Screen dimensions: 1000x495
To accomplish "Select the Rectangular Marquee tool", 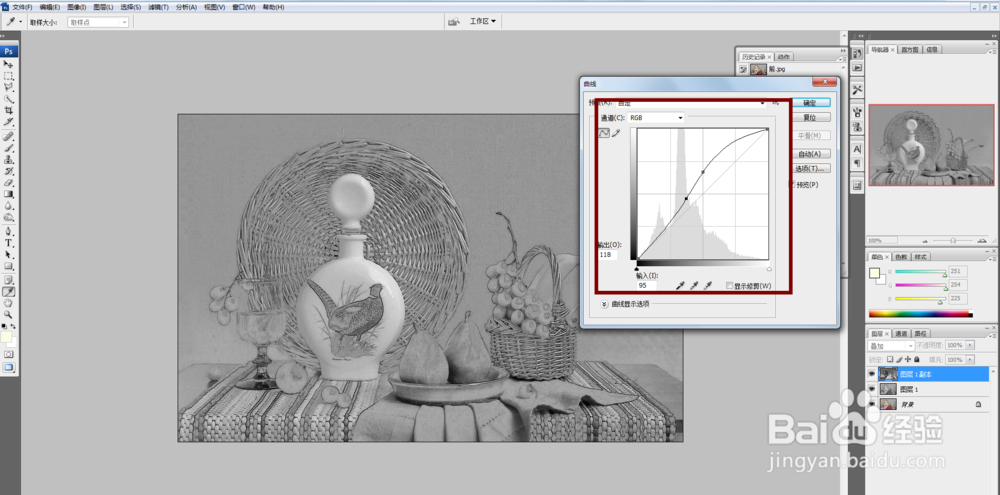I will 8,76.
